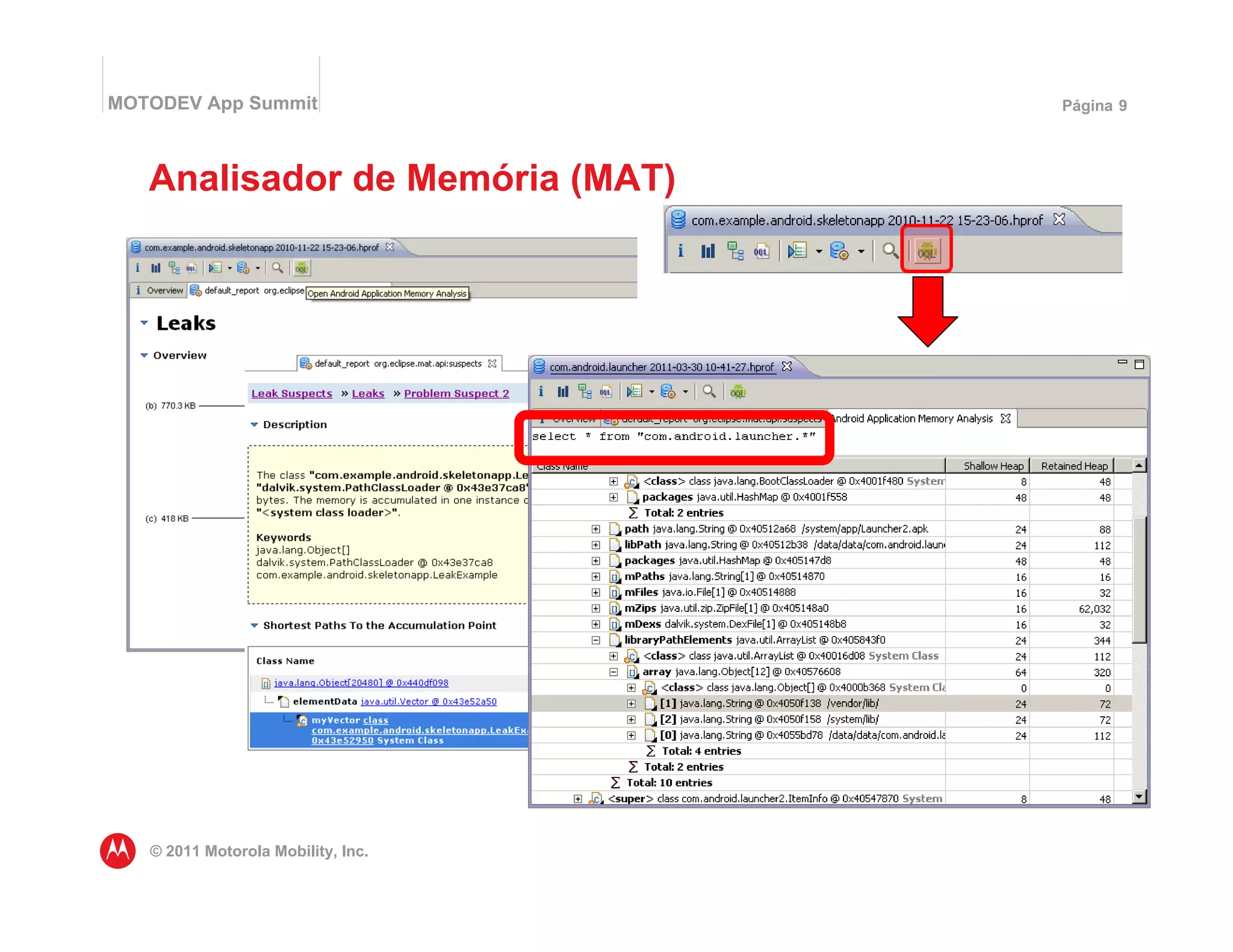Collapse the Leaks section heading
The width and height of the screenshot is (1233, 952).
(144, 323)
